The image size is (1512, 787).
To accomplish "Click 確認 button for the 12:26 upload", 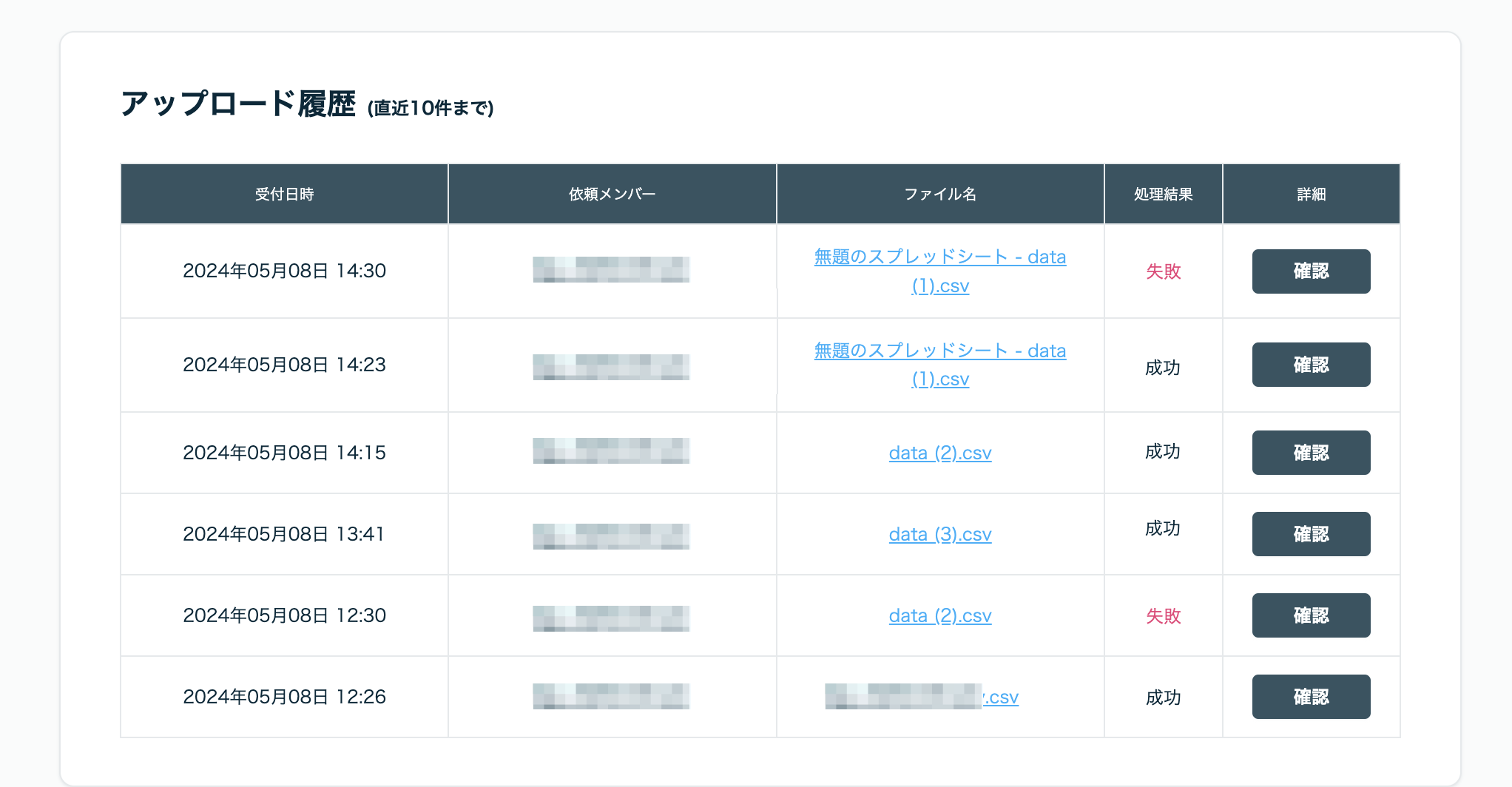I will pyautogui.click(x=1311, y=697).
